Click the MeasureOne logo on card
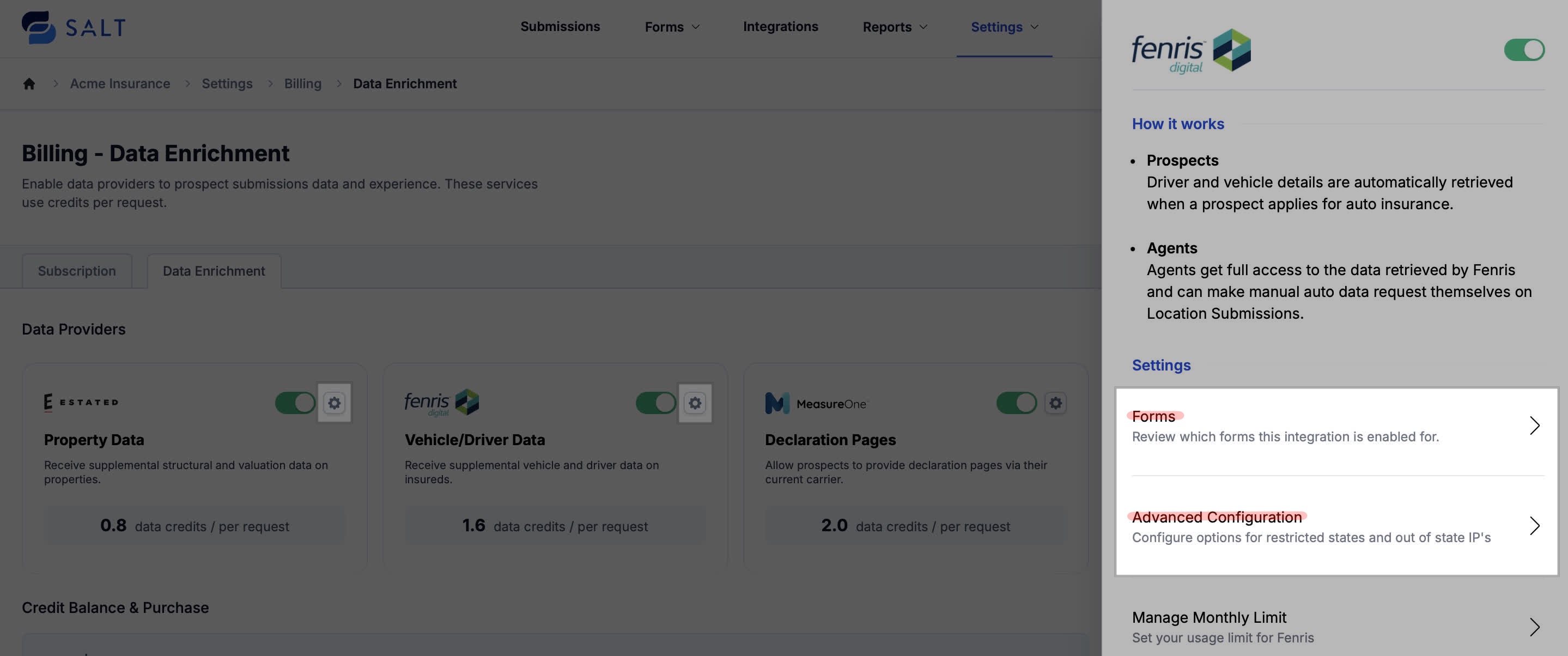 click(816, 403)
